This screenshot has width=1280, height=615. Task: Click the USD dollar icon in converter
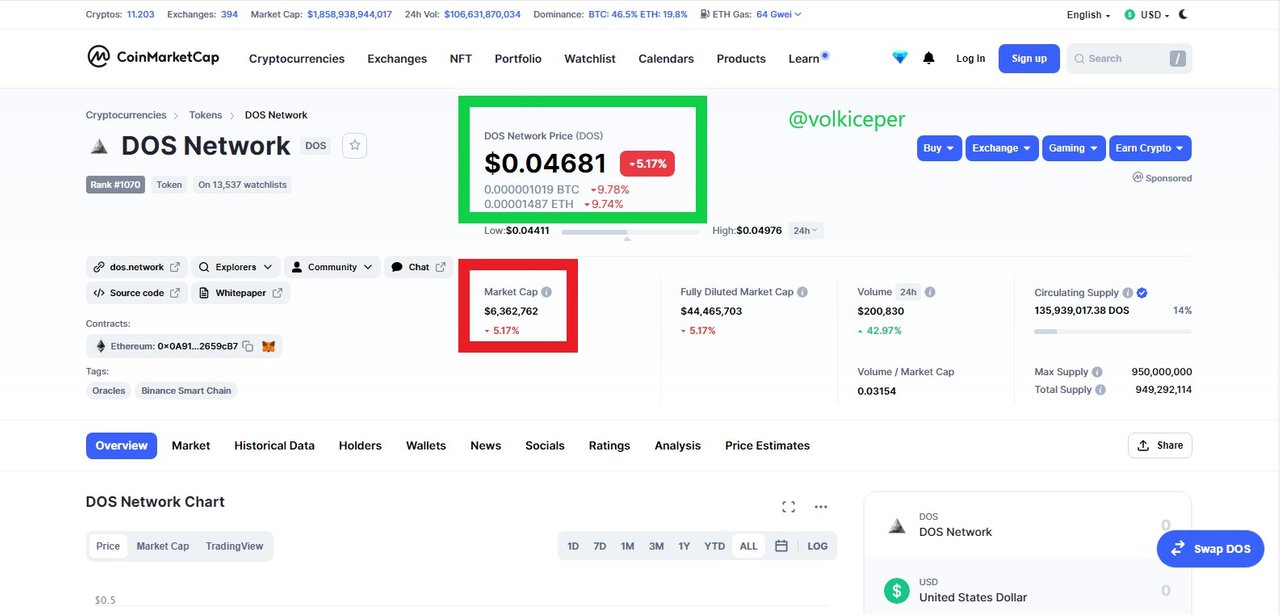(x=897, y=590)
